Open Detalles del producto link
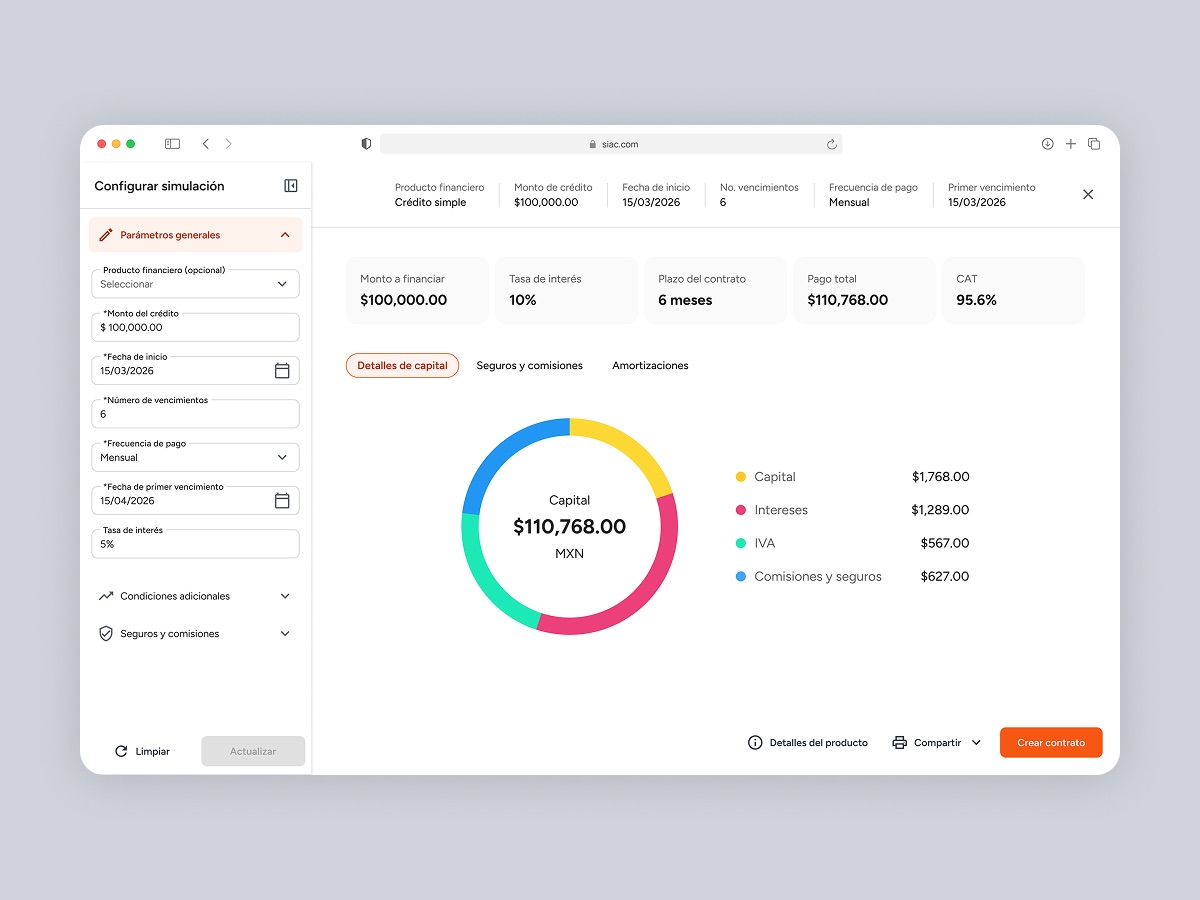The image size is (1200, 900). pyautogui.click(x=808, y=743)
